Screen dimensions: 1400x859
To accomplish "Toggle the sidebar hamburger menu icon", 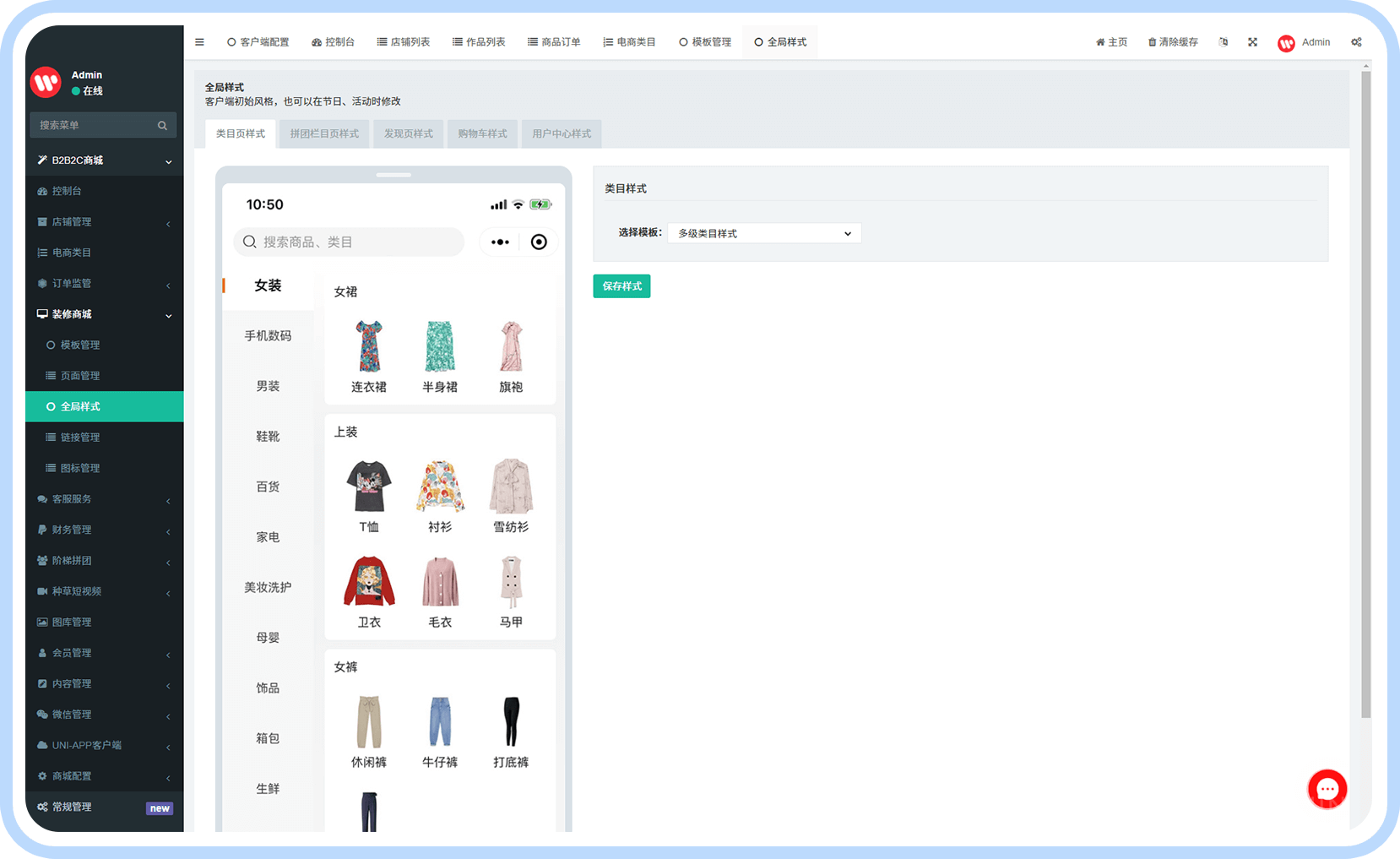I will tap(199, 42).
